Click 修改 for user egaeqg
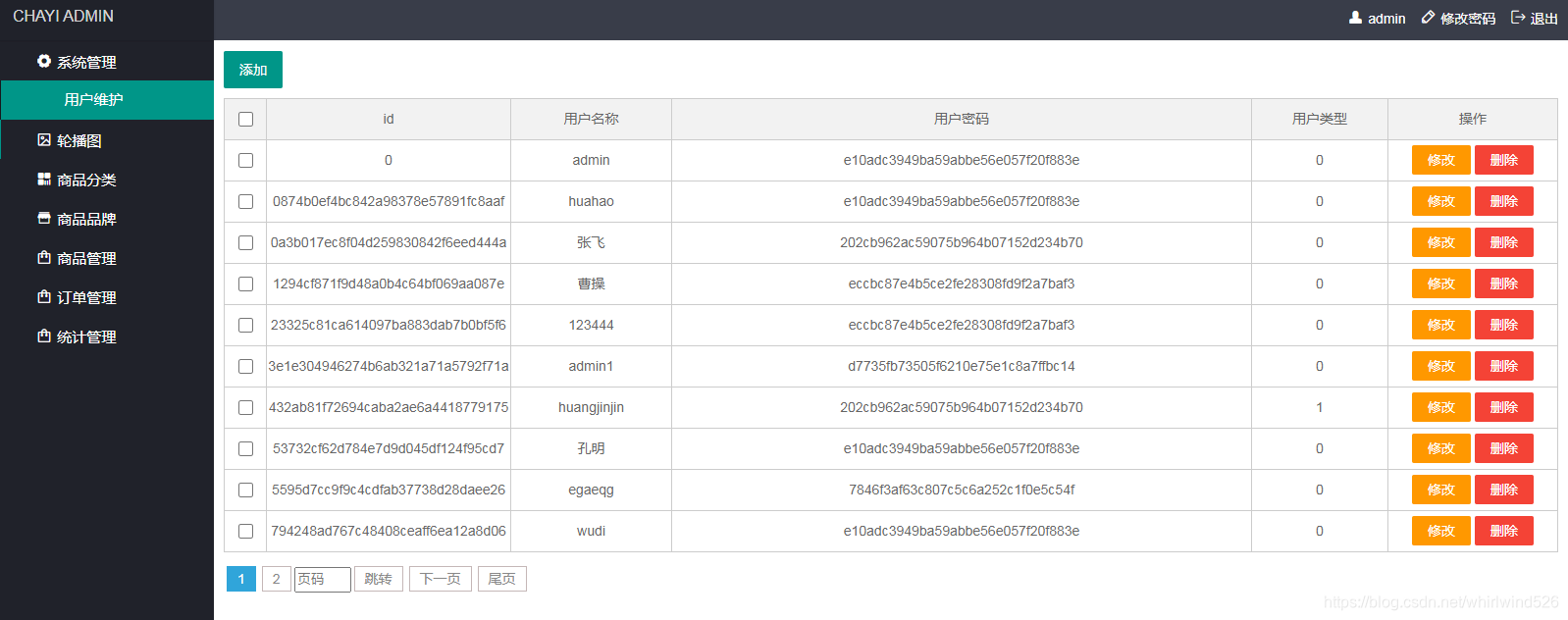The width and height of the screenshot is (1568, 620). (1441, 490)
